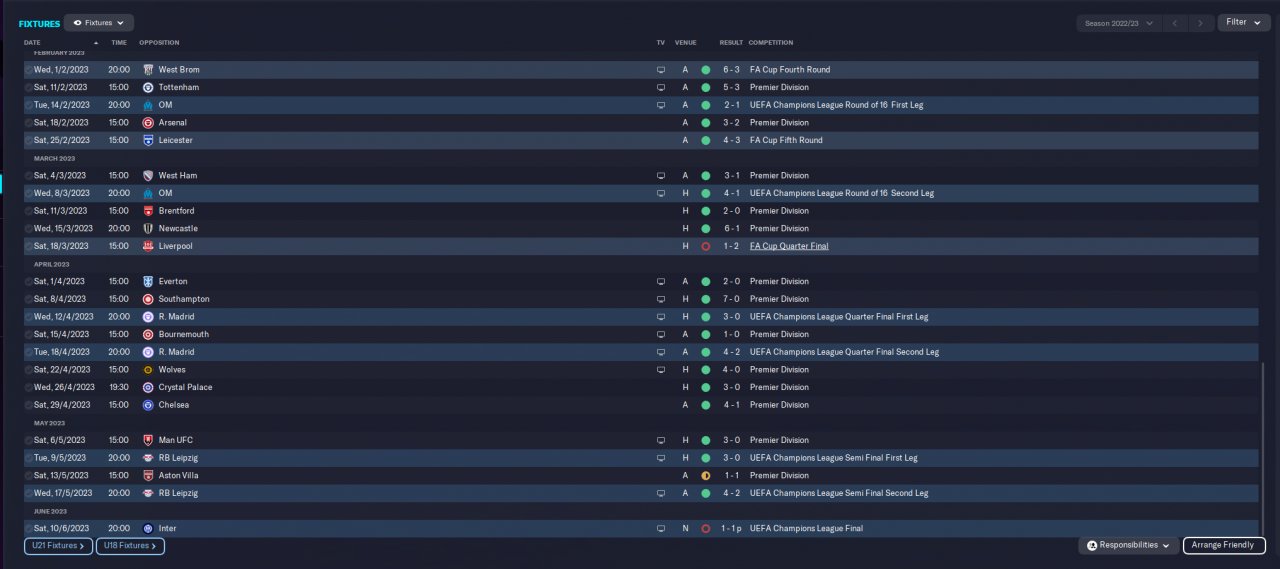
Task: Click the TV column header
Action: (x=660, y=43)
